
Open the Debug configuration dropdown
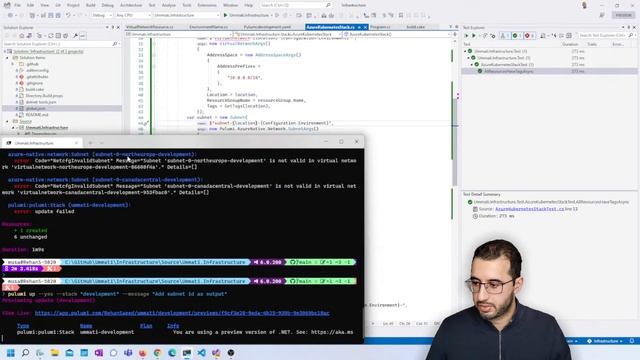click(102, 16)
